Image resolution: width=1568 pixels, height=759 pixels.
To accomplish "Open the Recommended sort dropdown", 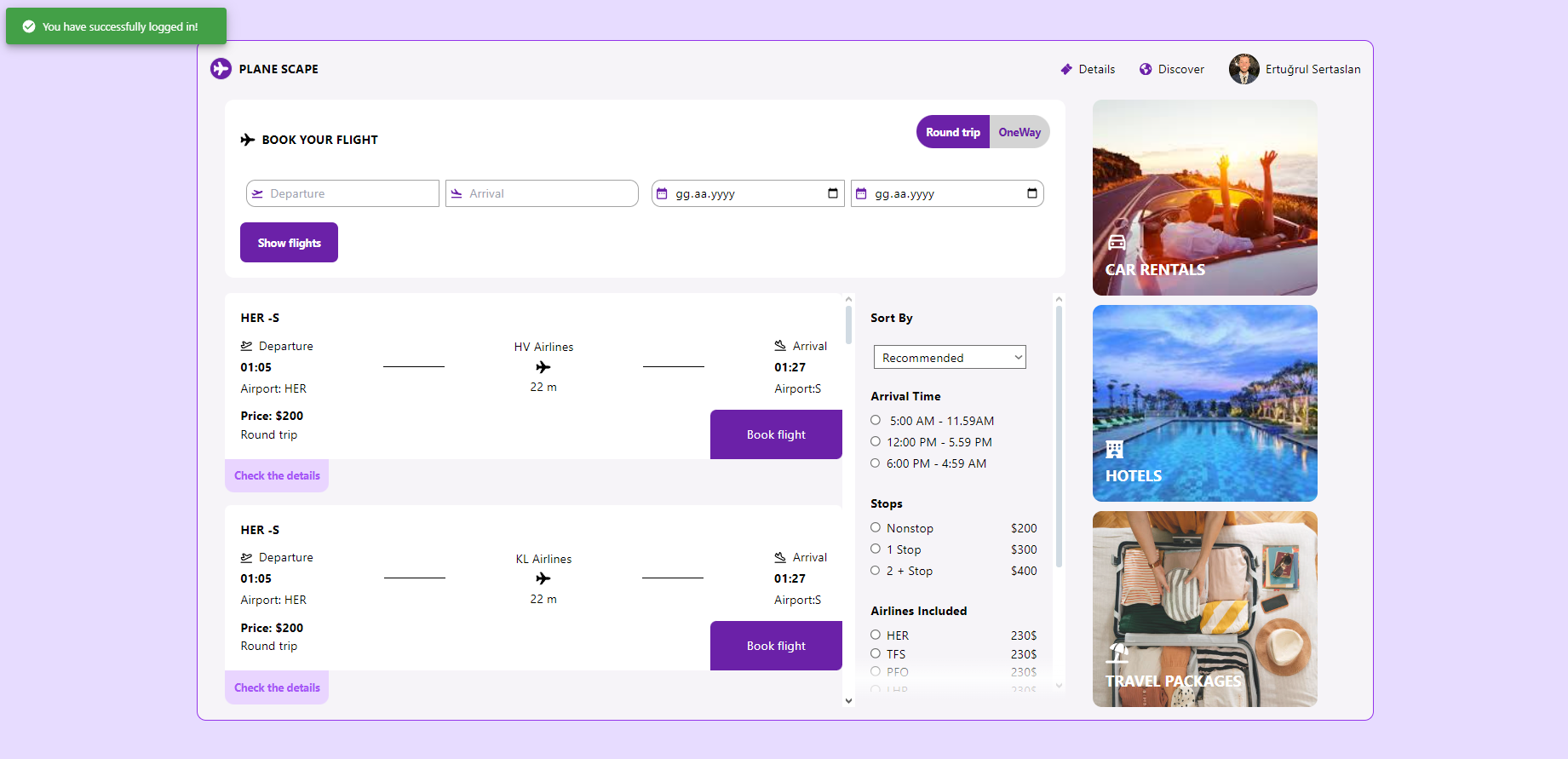I will click(950, 357).
